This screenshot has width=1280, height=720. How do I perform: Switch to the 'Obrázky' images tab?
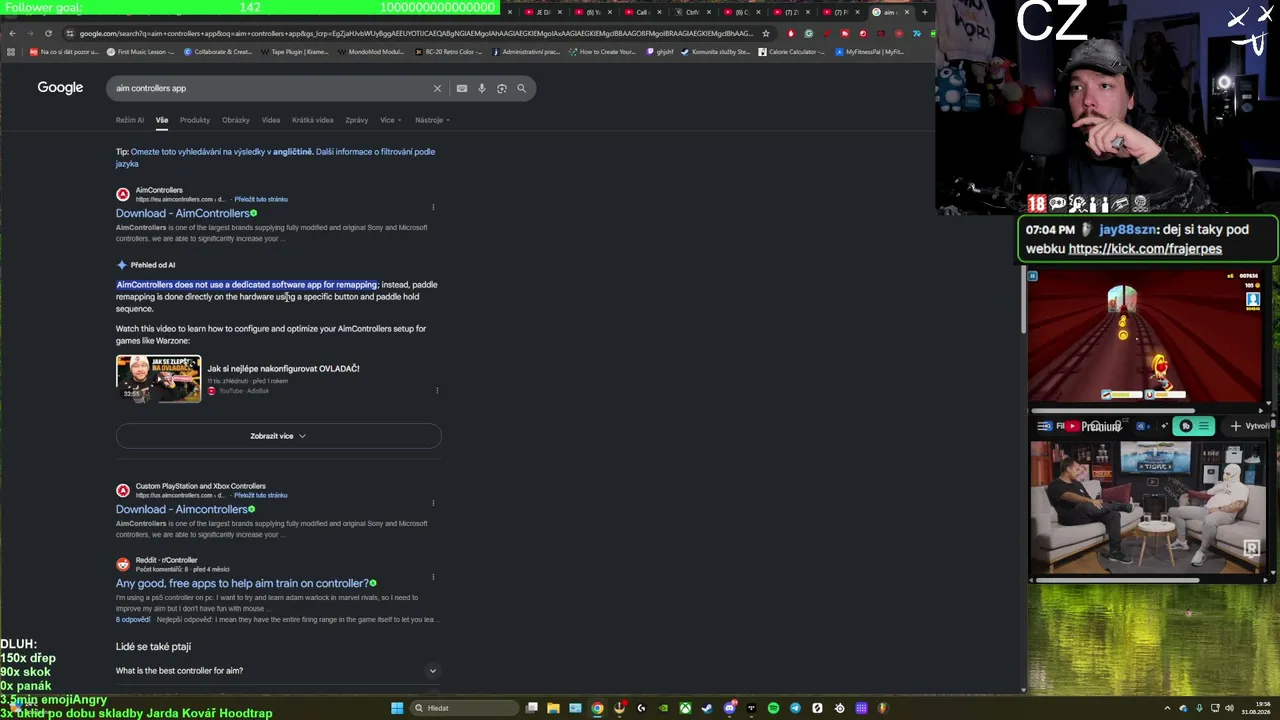coord(236,120)
